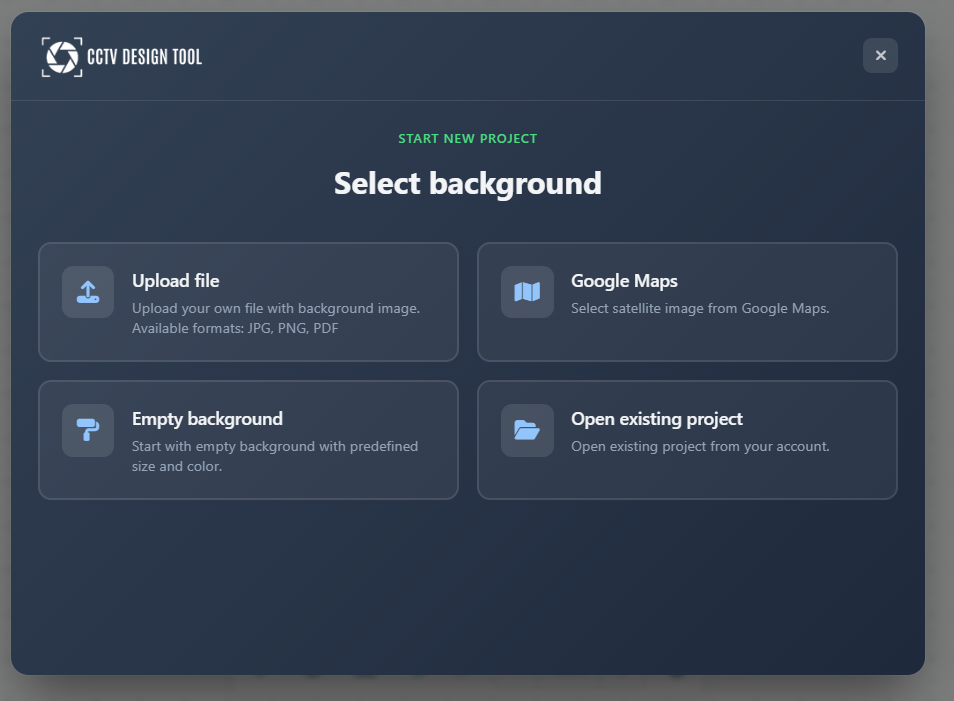Open existing project from your account

point(687,439)
